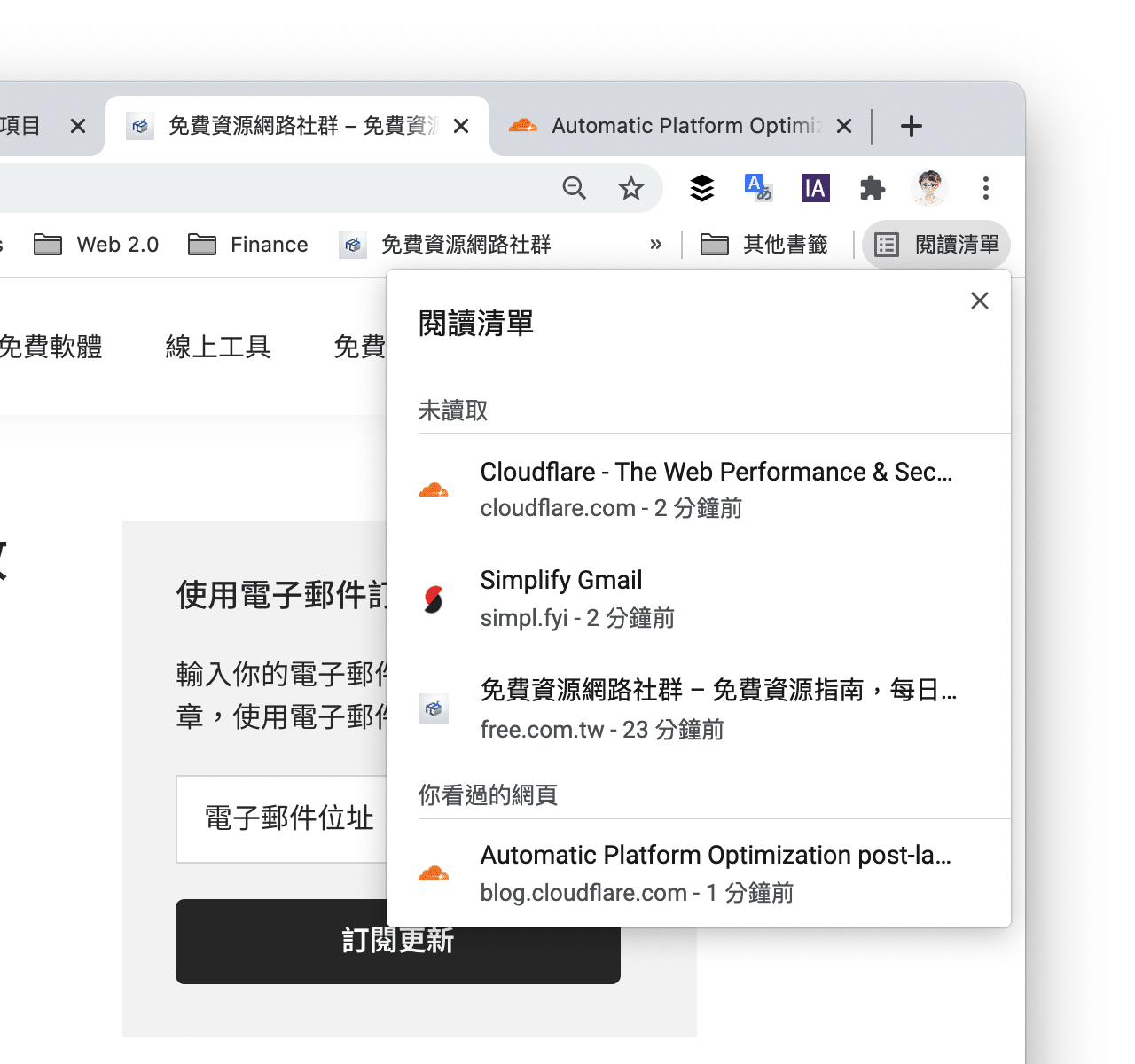Open a new tab with the plus button
The width and height of the screenshot is (1135, 1064).
(x=912, y=126)
